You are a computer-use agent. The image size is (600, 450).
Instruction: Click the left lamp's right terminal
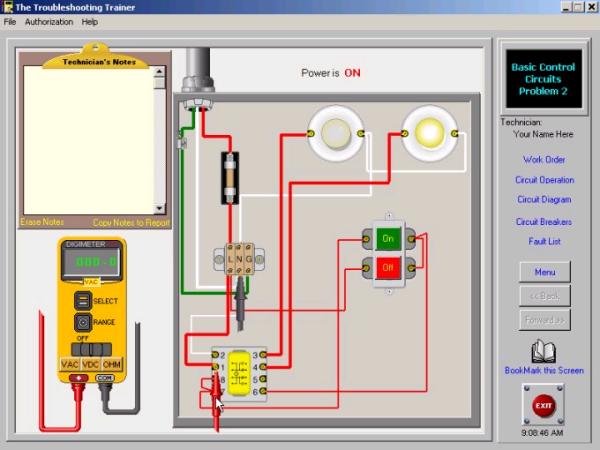click(360, 133)
